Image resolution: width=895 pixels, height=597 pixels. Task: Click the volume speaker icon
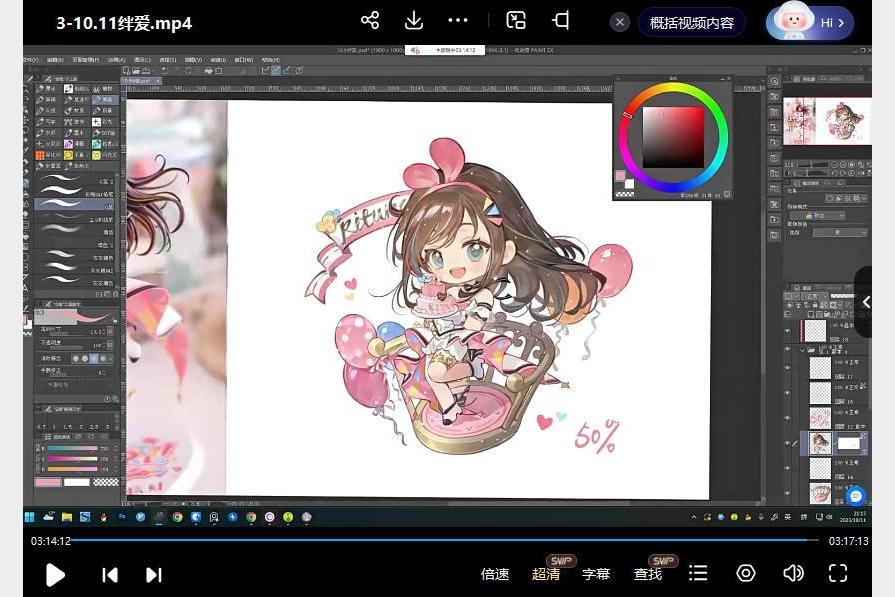click(x=793, y=573)
